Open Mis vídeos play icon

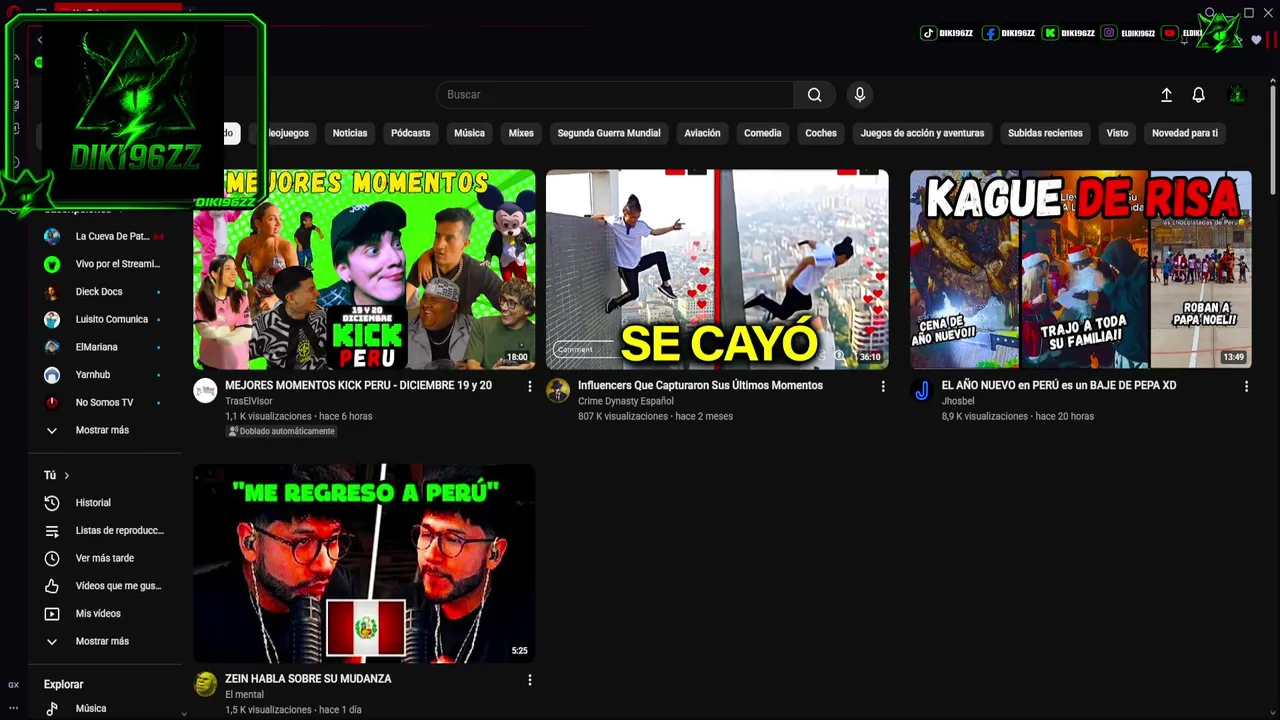click(x=52, y=614)
